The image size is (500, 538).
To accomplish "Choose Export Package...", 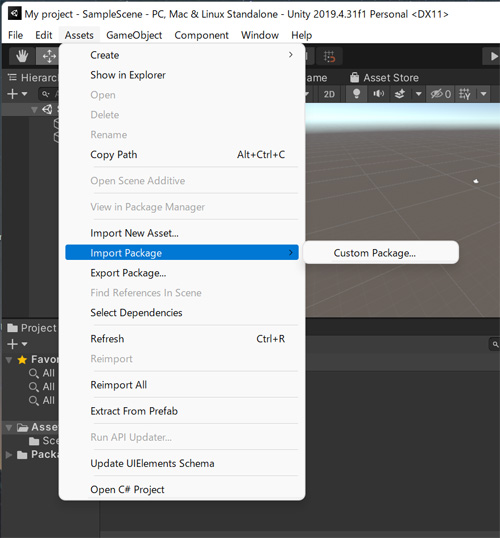I will click(182, 273).
